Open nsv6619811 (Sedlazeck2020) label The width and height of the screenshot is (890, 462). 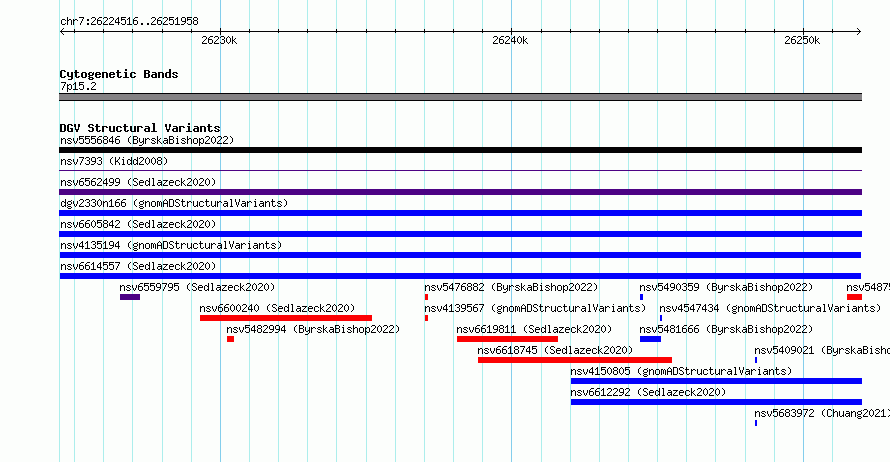(534, 329)
